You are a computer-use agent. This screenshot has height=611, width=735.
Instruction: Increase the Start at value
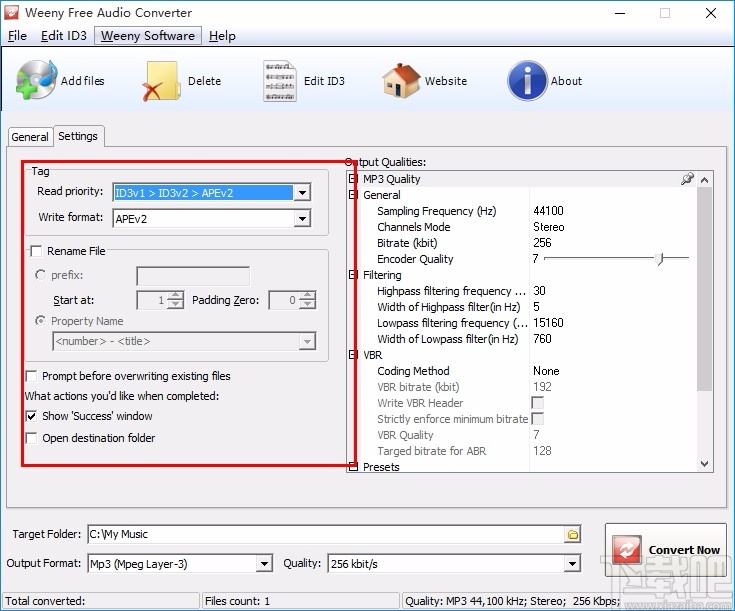tap(175, 295)
